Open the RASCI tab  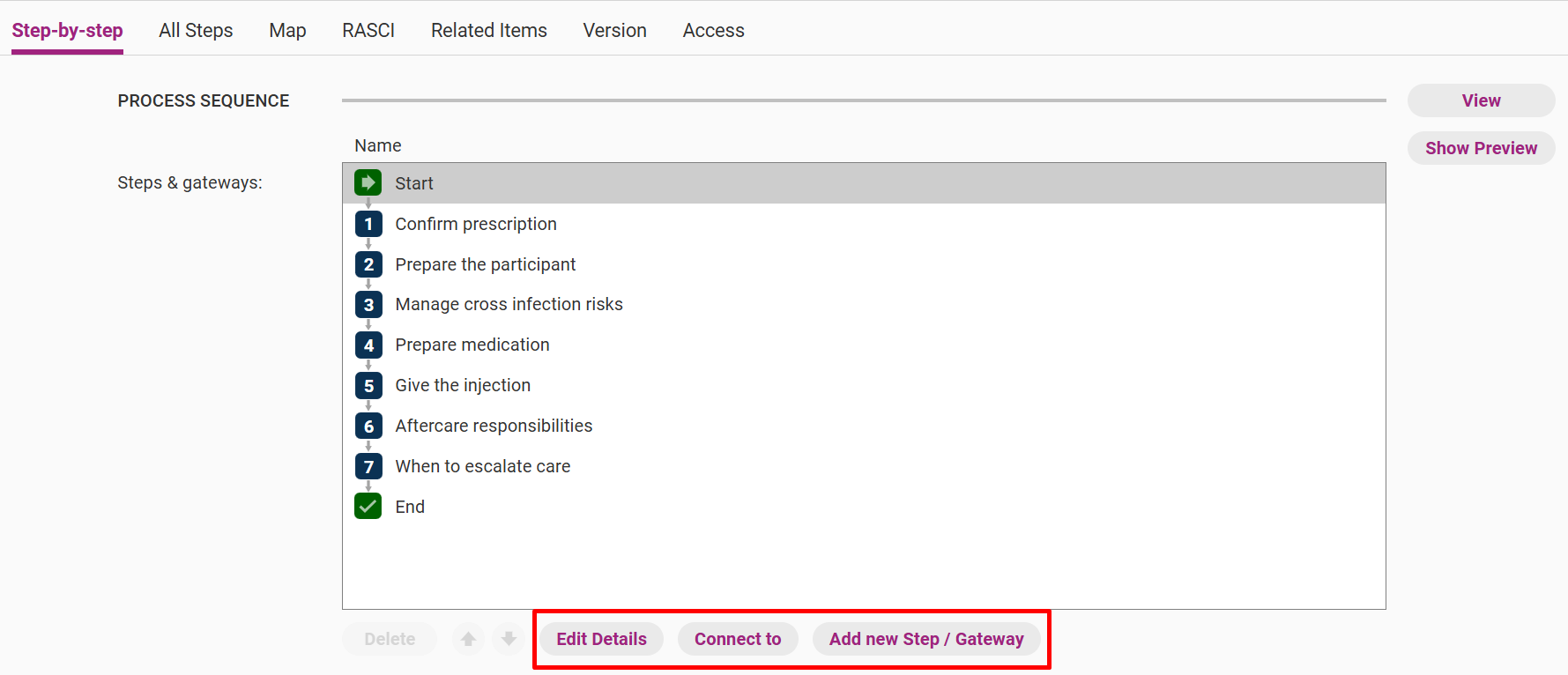pos(368,30)
